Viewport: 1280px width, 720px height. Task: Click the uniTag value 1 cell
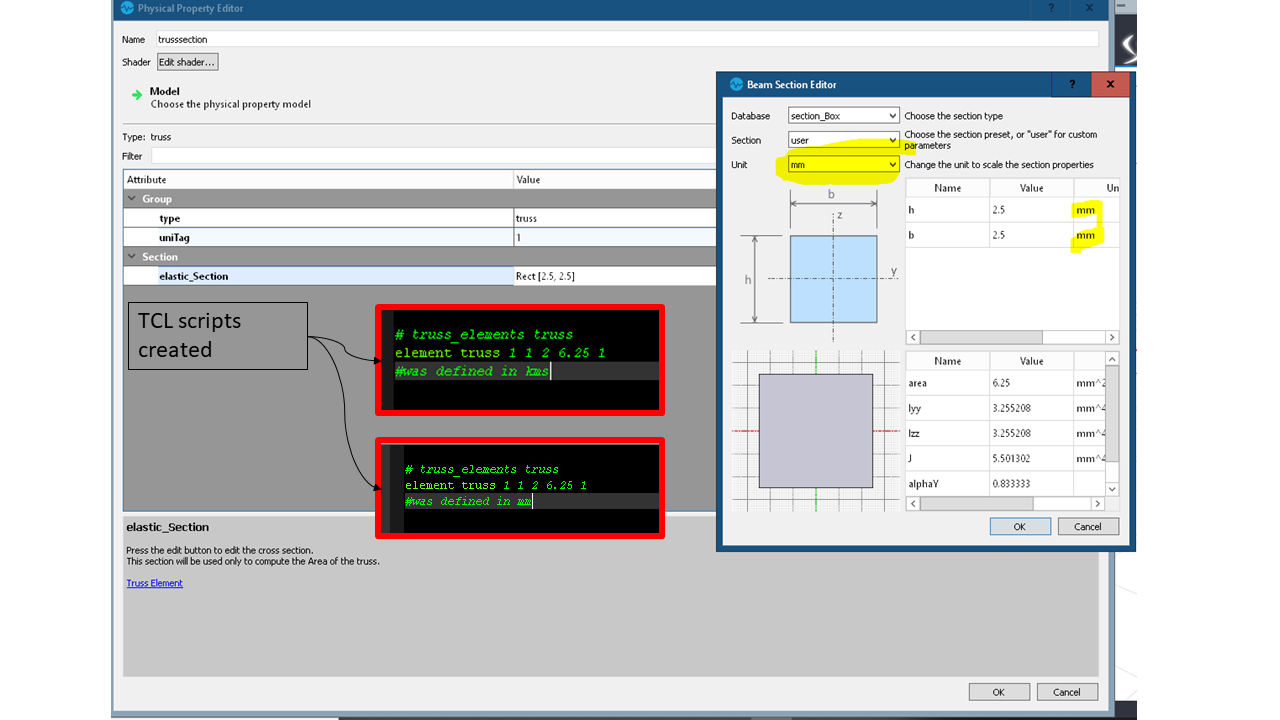click(x=614, y=238)
